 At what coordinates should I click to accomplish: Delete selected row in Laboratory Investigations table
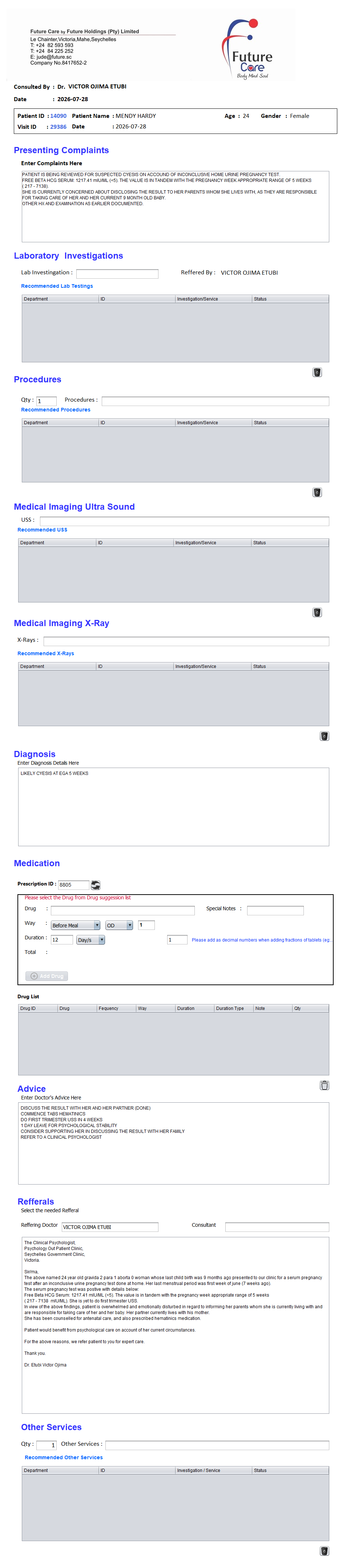click(317, 373)
